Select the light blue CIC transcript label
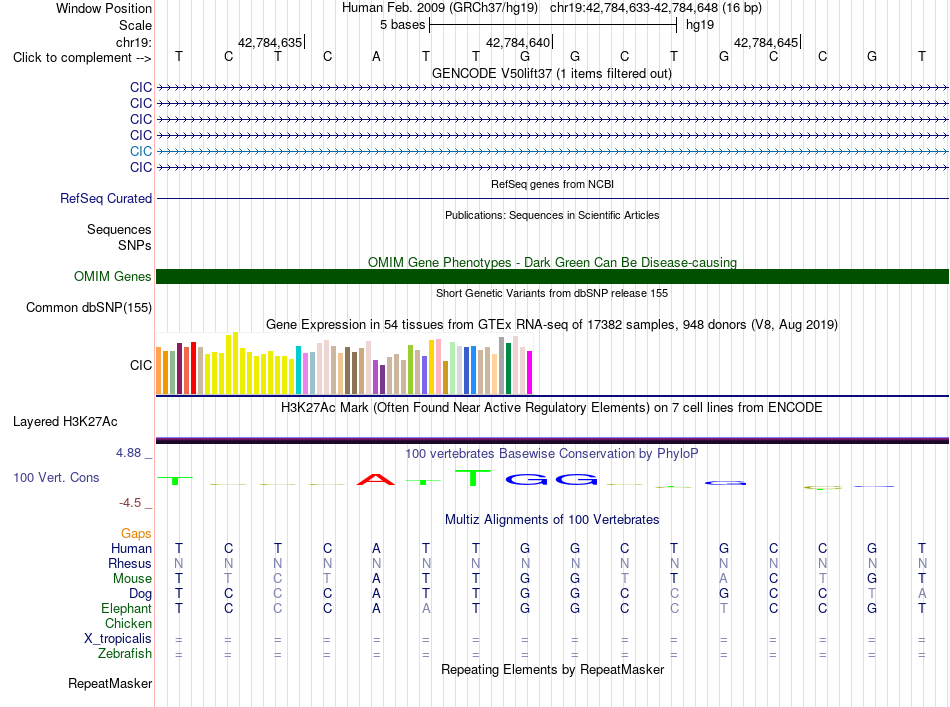950x707 pixels. (141, 151)
